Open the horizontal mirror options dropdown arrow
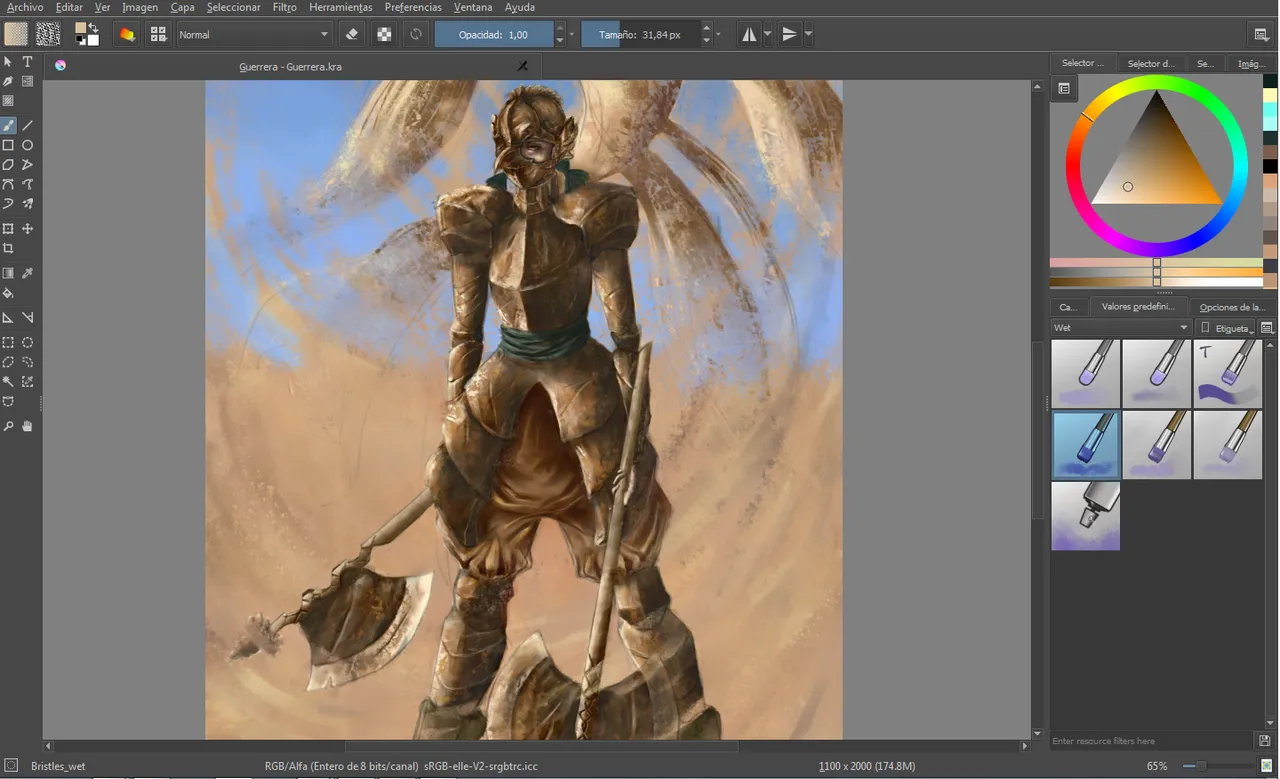1280x779 pixels. [768, 34]
